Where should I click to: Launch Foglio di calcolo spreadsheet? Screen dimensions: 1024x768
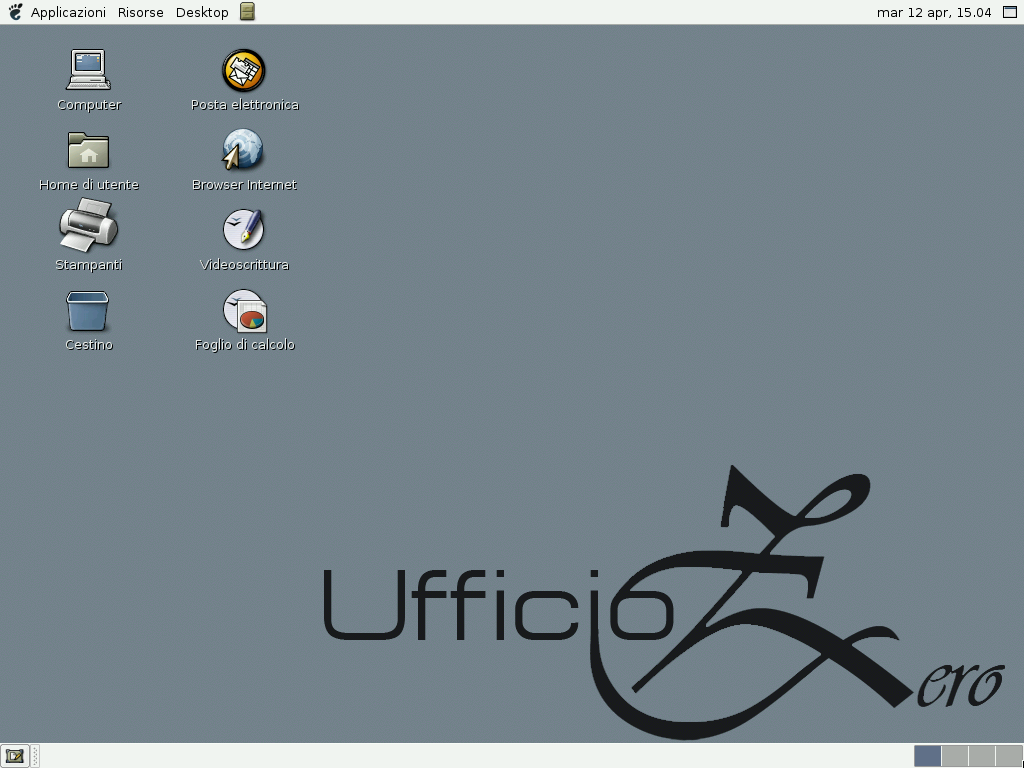[245, 311]
